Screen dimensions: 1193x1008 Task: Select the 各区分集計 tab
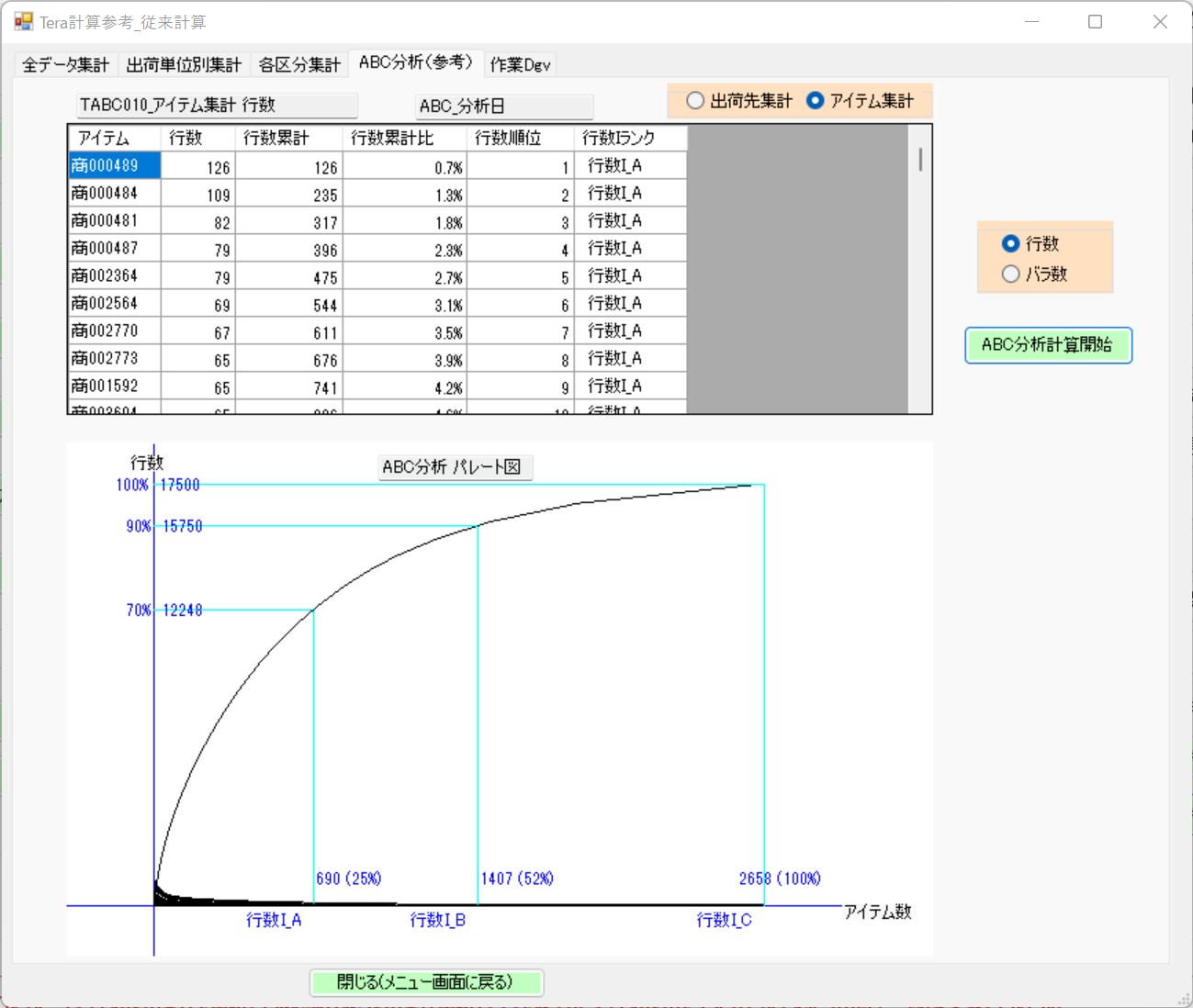[299, 64]
